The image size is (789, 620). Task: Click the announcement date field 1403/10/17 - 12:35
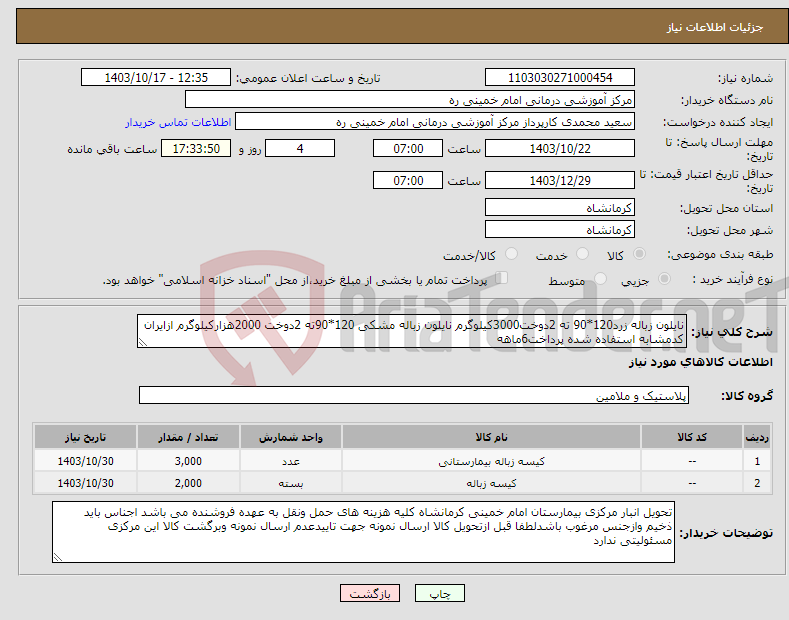(x=155, y=78)
